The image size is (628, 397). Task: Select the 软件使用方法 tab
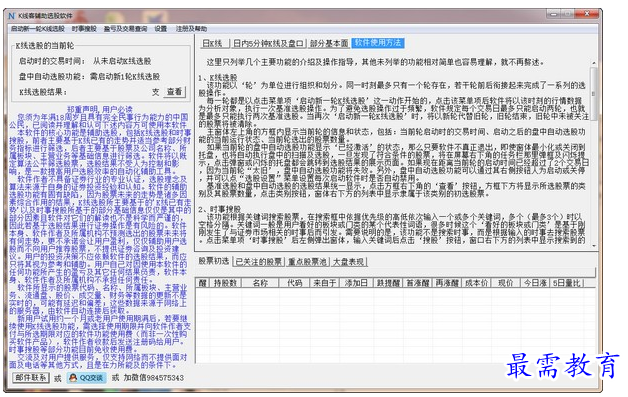[x=378, y=43]
